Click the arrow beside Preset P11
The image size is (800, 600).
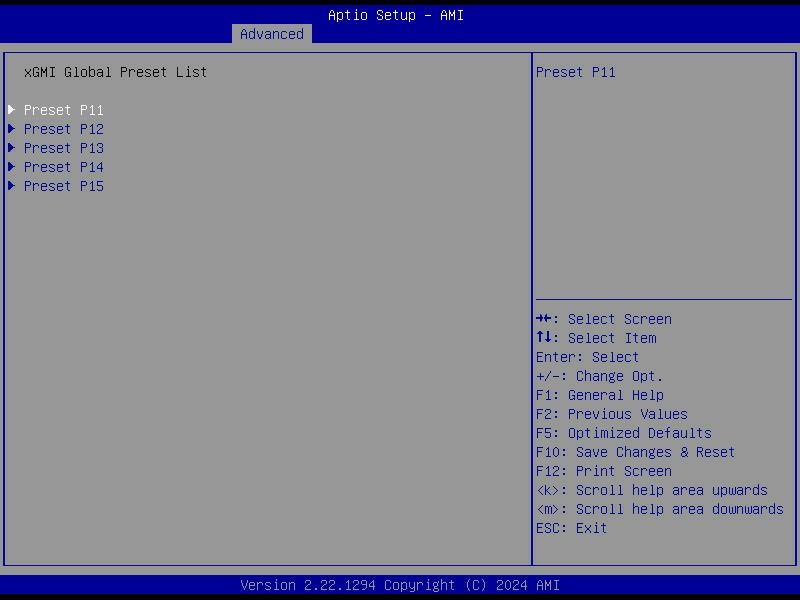point(12,110)
